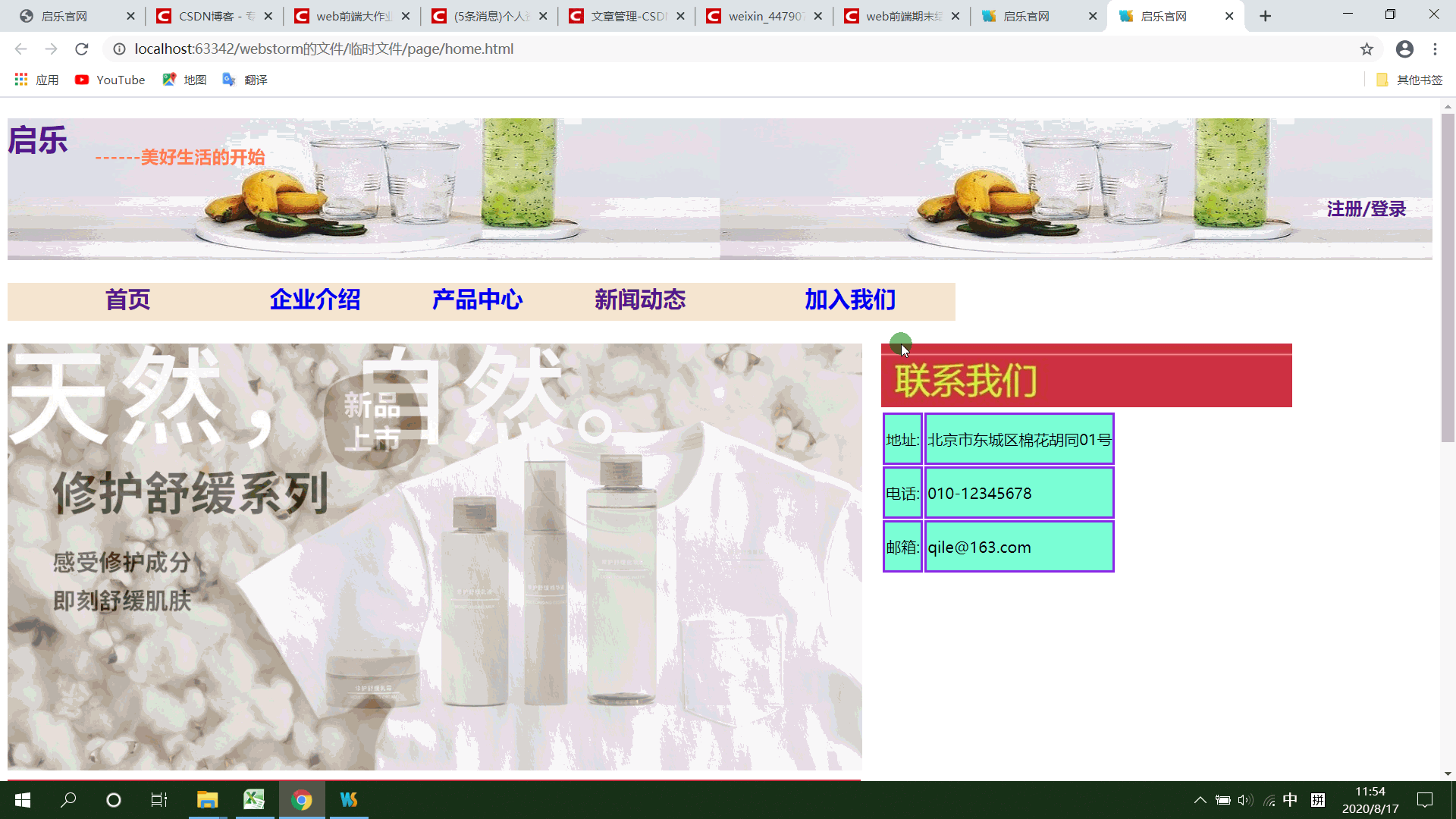Click the 产品中心 navigation tab
Screen dimensions: 1456x819
coord(477,299)
